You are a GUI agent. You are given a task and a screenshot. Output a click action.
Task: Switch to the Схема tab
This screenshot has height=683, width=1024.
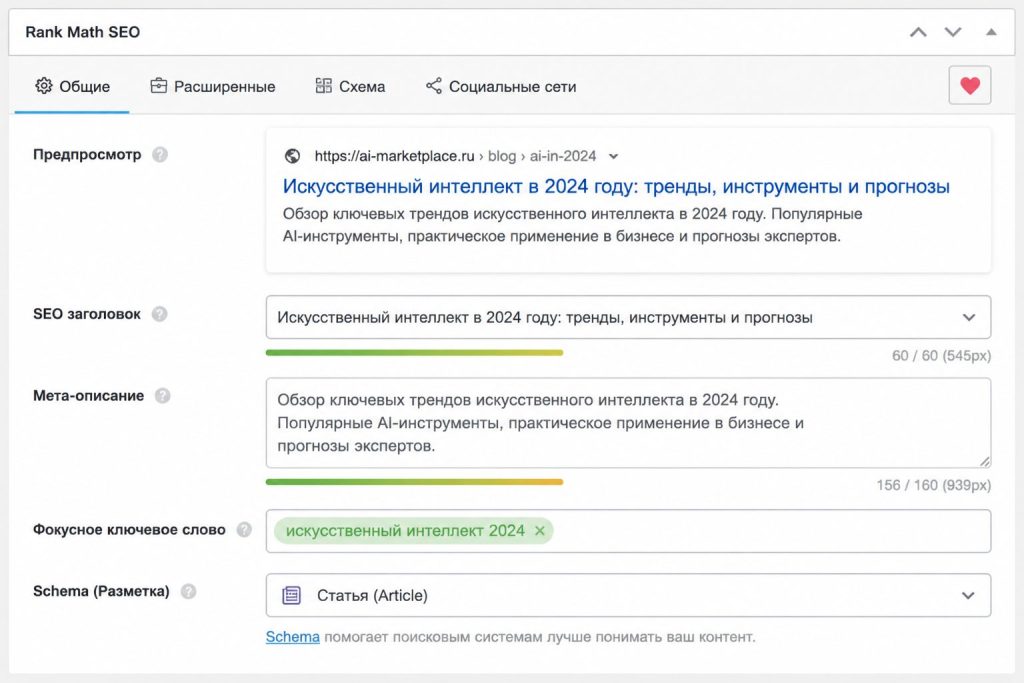(350, 86)
